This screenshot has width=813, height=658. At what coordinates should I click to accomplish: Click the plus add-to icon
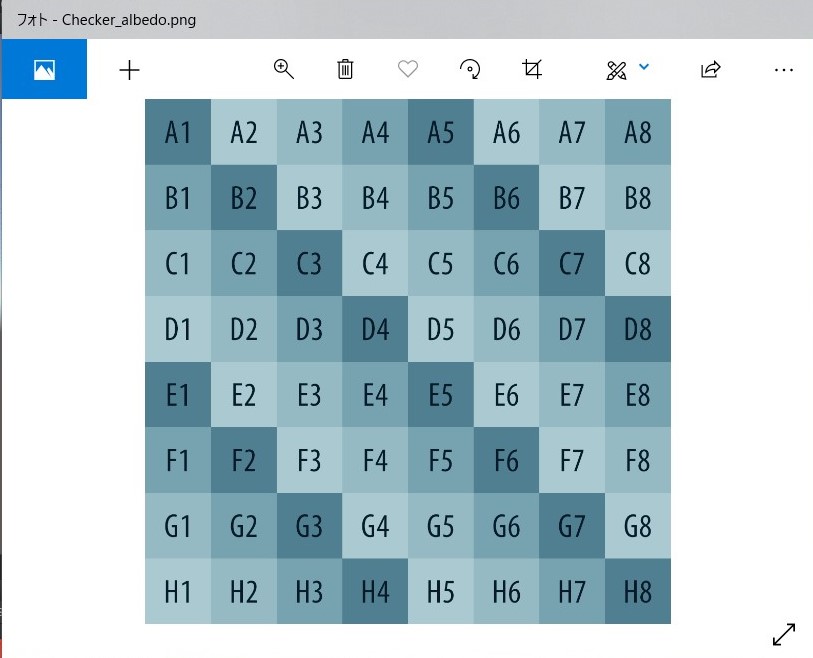click(x=129, y=70)
